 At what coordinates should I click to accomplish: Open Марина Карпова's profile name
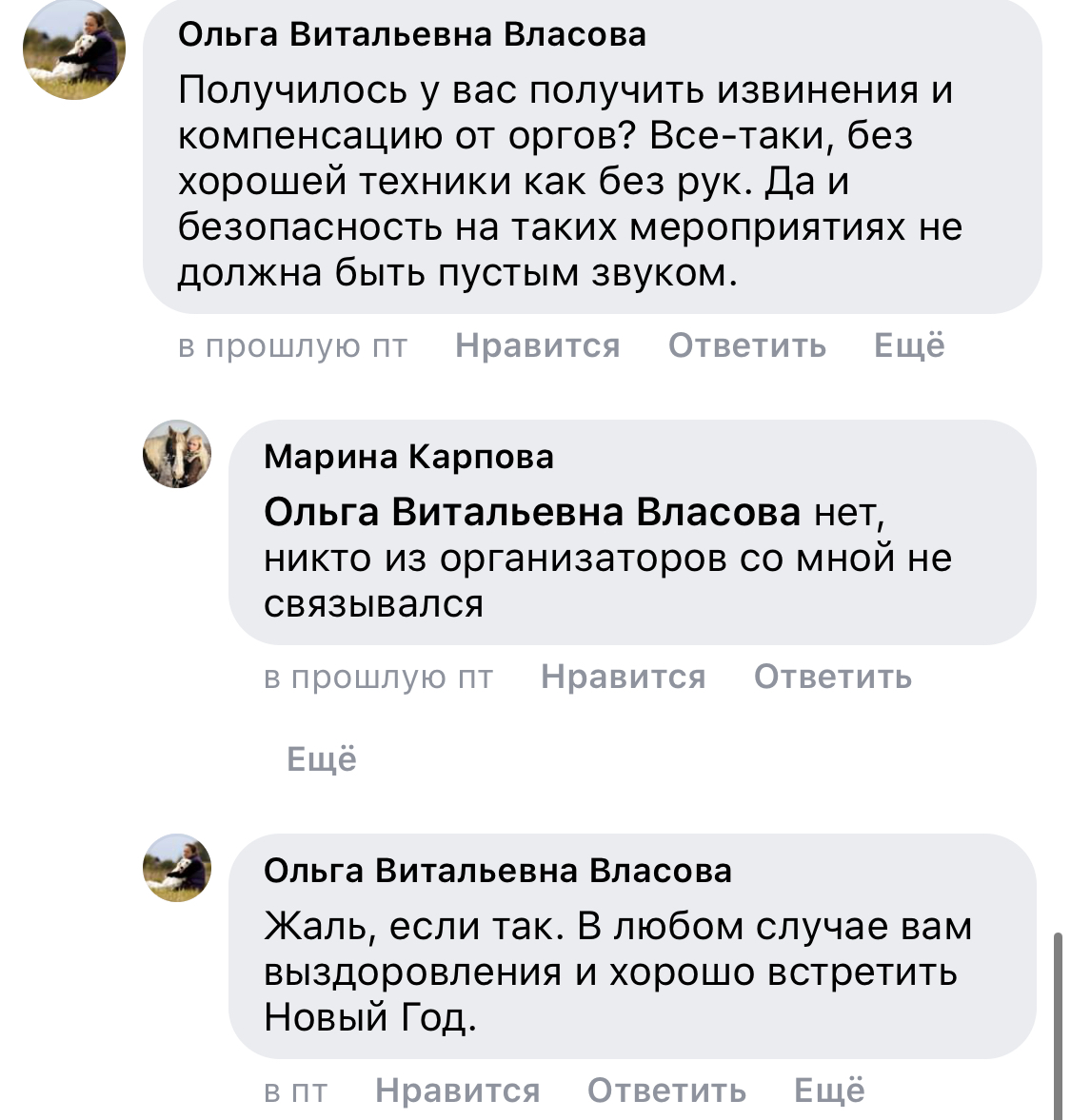[408, 457]
